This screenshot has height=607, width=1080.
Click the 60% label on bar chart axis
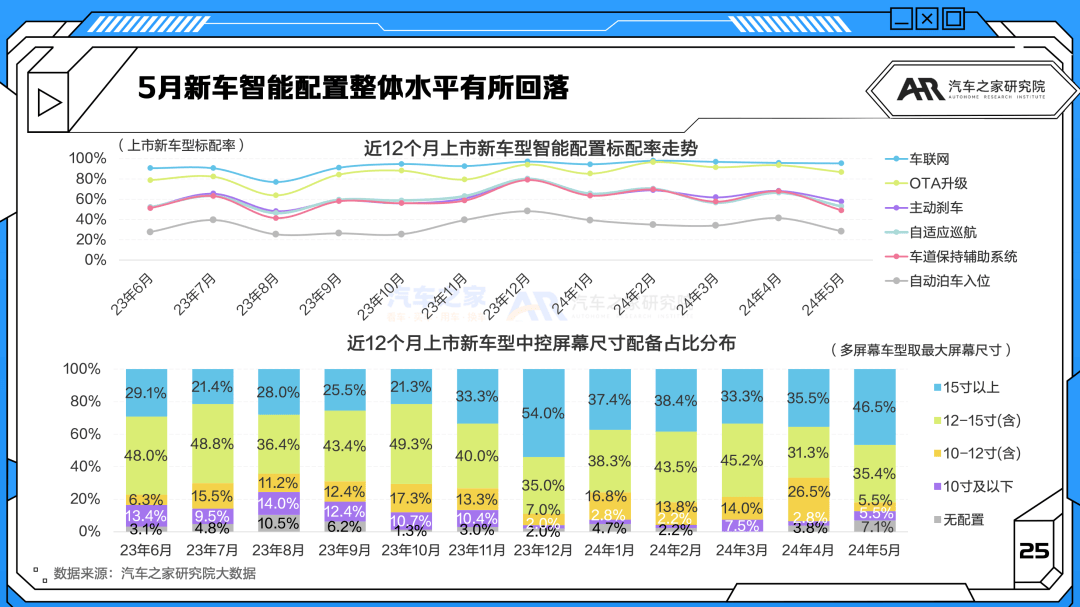click(x=85, y=433)
